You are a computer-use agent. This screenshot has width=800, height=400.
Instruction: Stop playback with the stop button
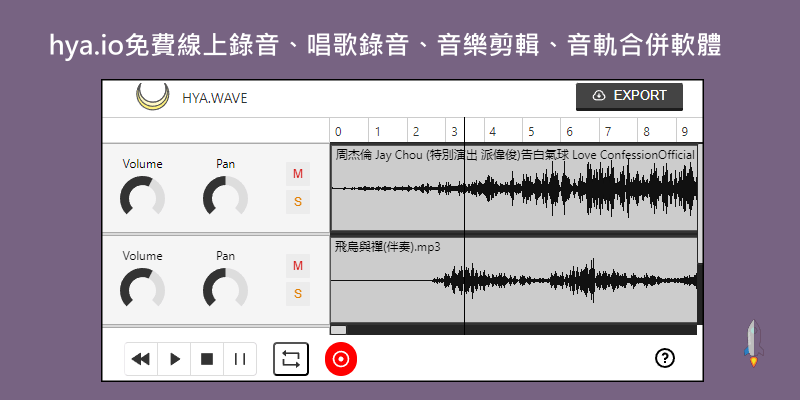(207, 358)
